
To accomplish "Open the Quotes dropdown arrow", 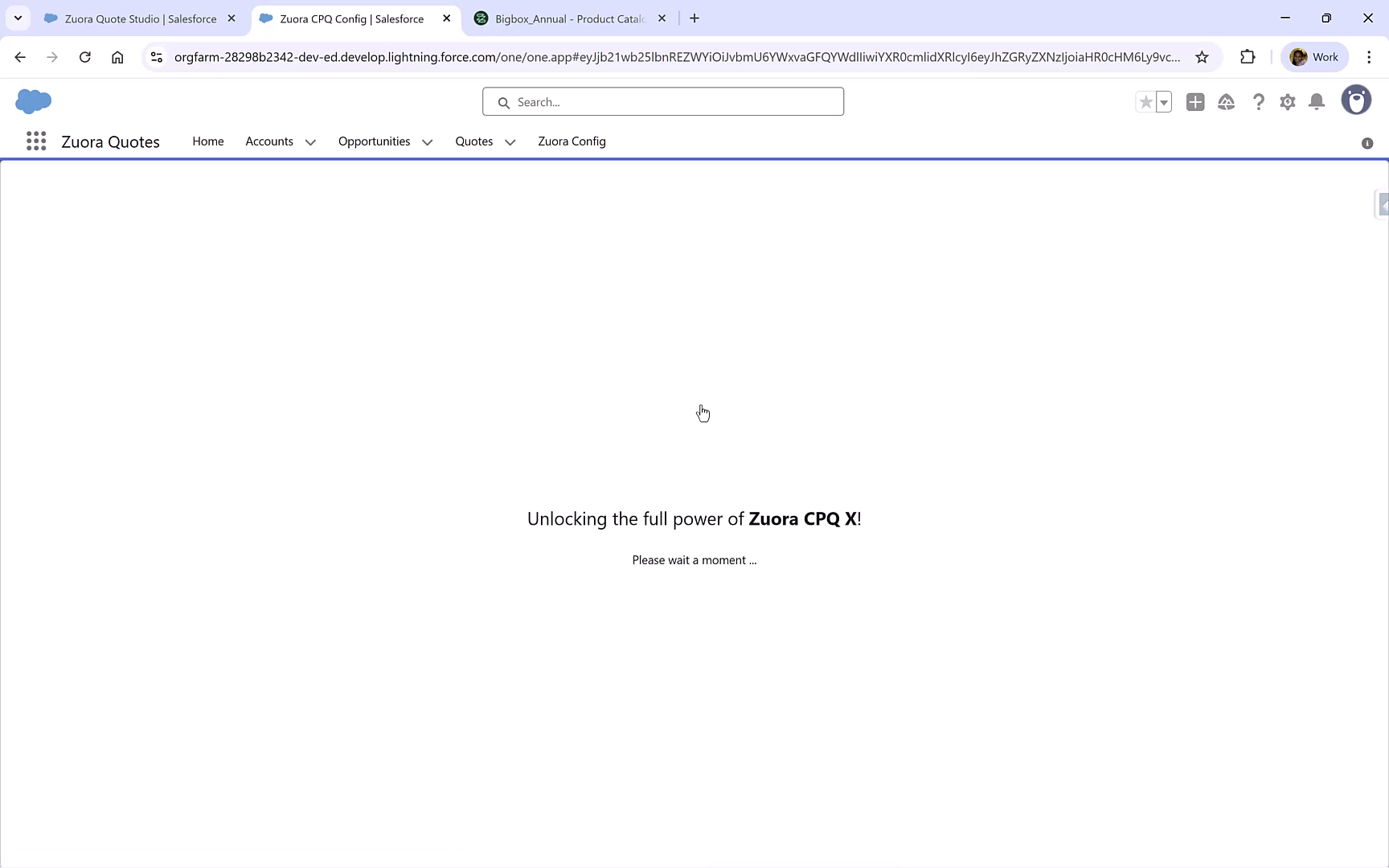I will pos(510,142).
